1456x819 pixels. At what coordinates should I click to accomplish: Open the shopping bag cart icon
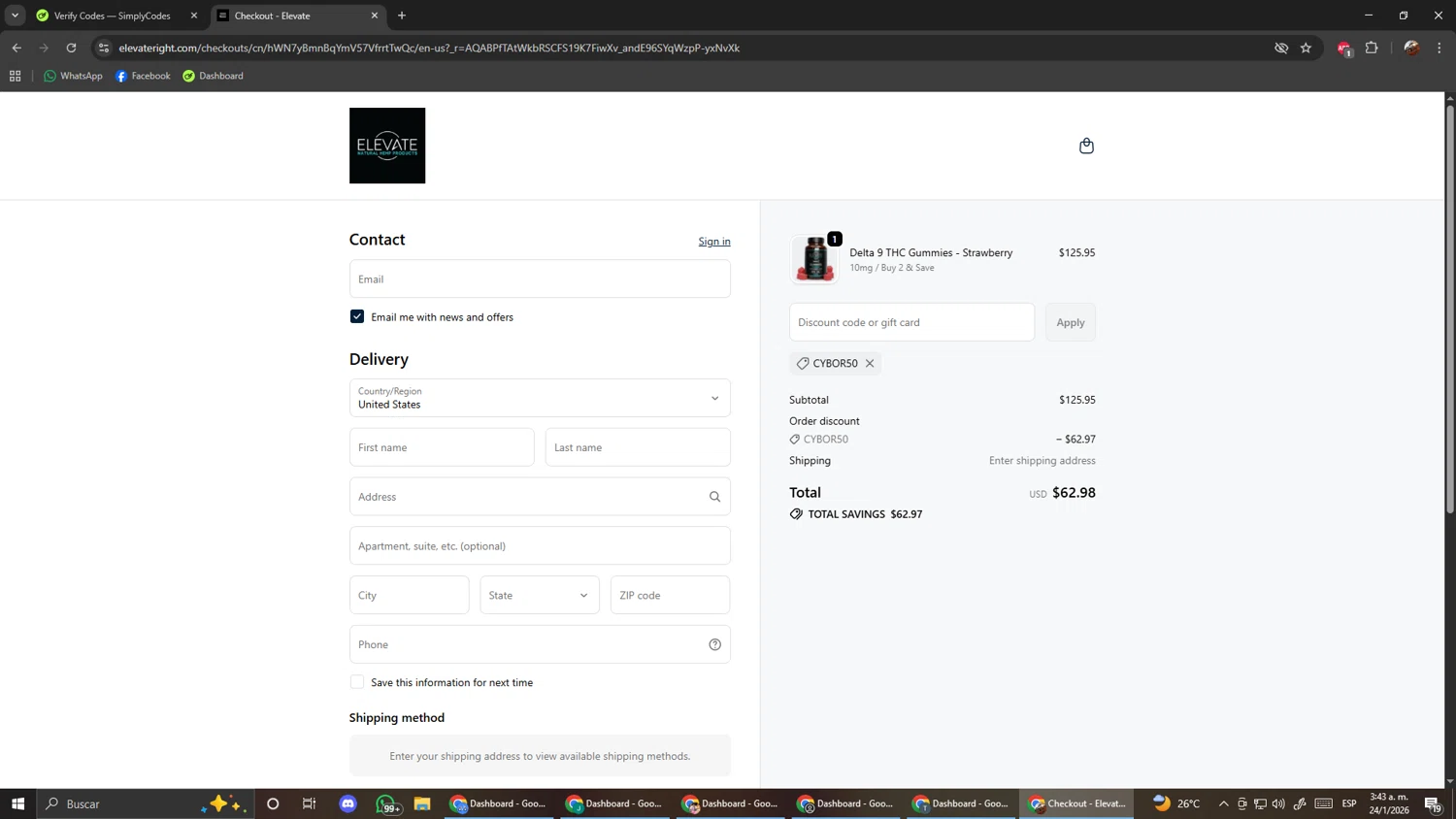pos(1086,146)
